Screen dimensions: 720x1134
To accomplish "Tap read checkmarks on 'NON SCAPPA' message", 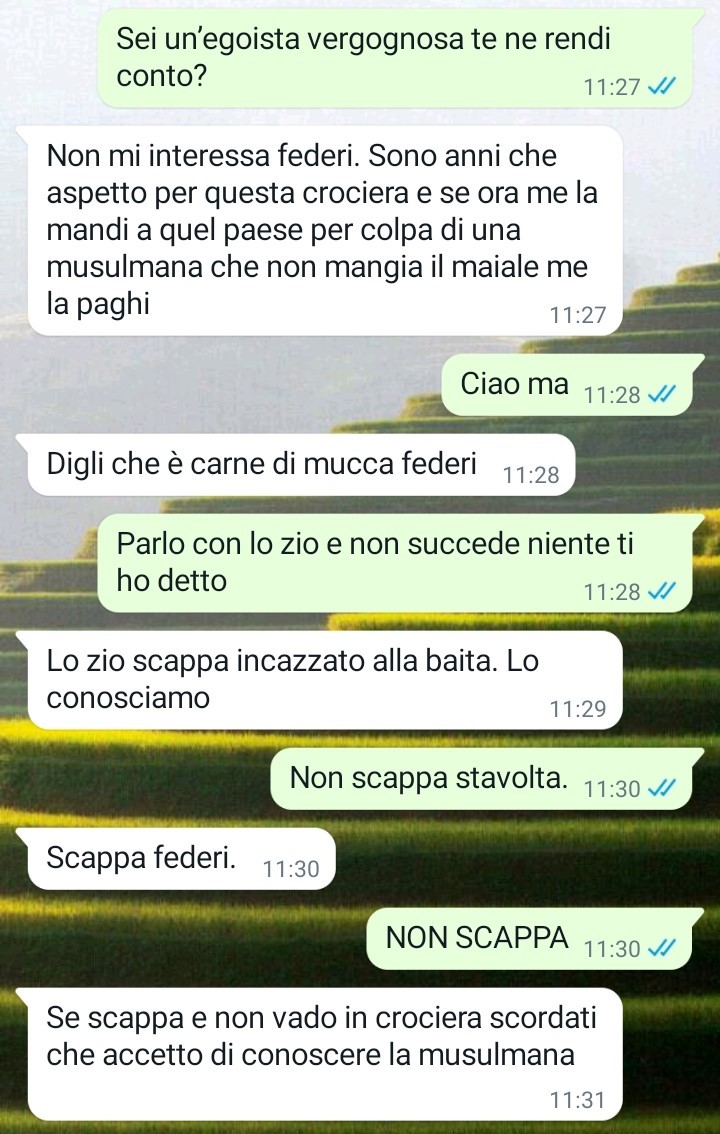I will (x=661, y=949).
